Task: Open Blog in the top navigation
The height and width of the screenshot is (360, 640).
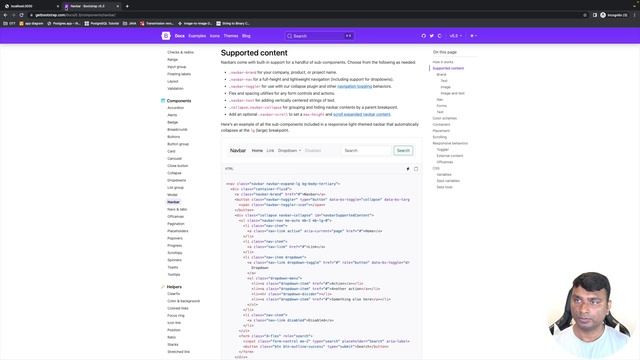Action: (246, 36)
